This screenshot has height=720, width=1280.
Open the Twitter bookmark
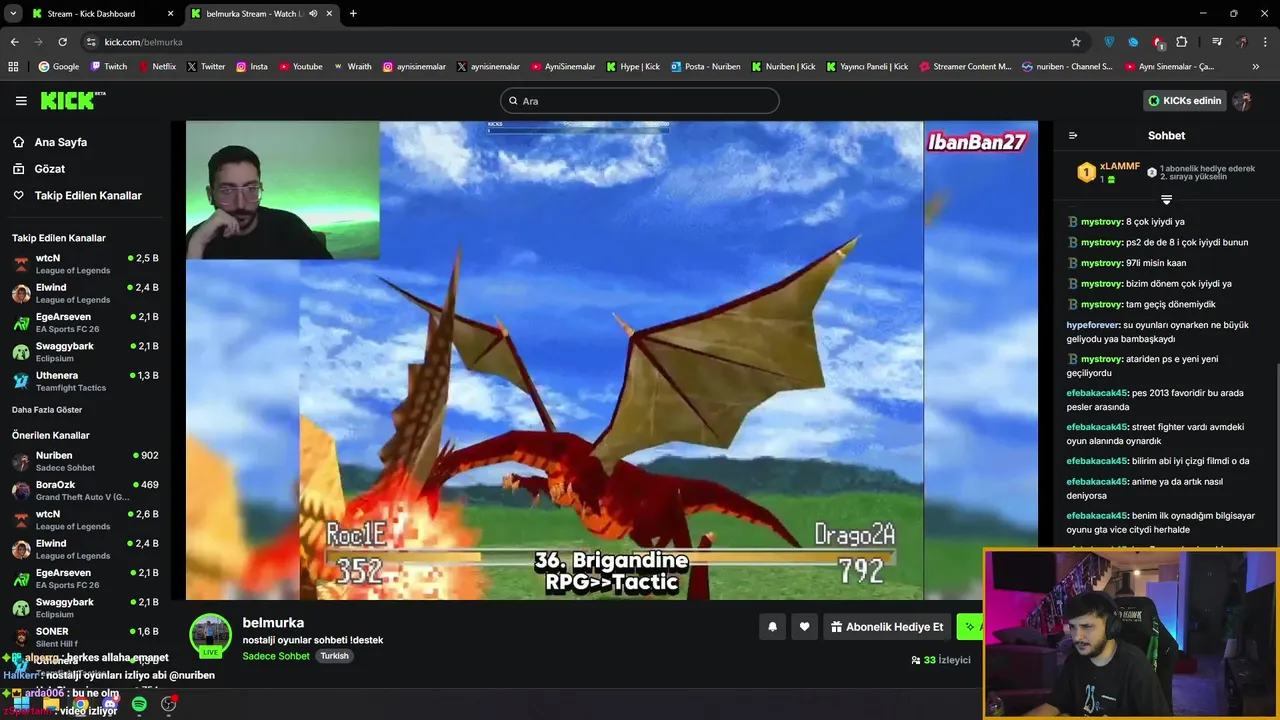[x=206, y=67]
